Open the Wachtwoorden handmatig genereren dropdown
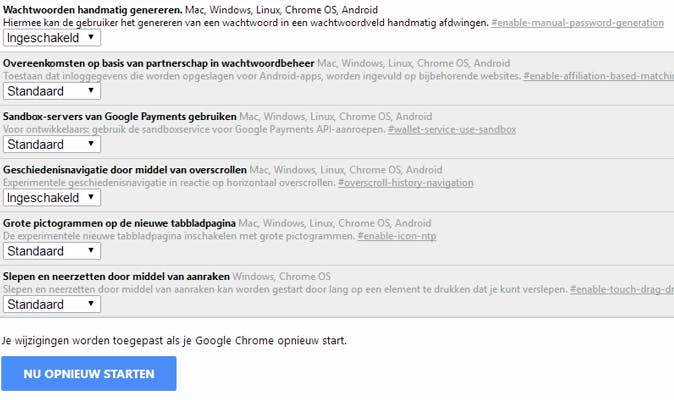Image resolution: width=674 pixels, height=400 pixels. point(52,37)
